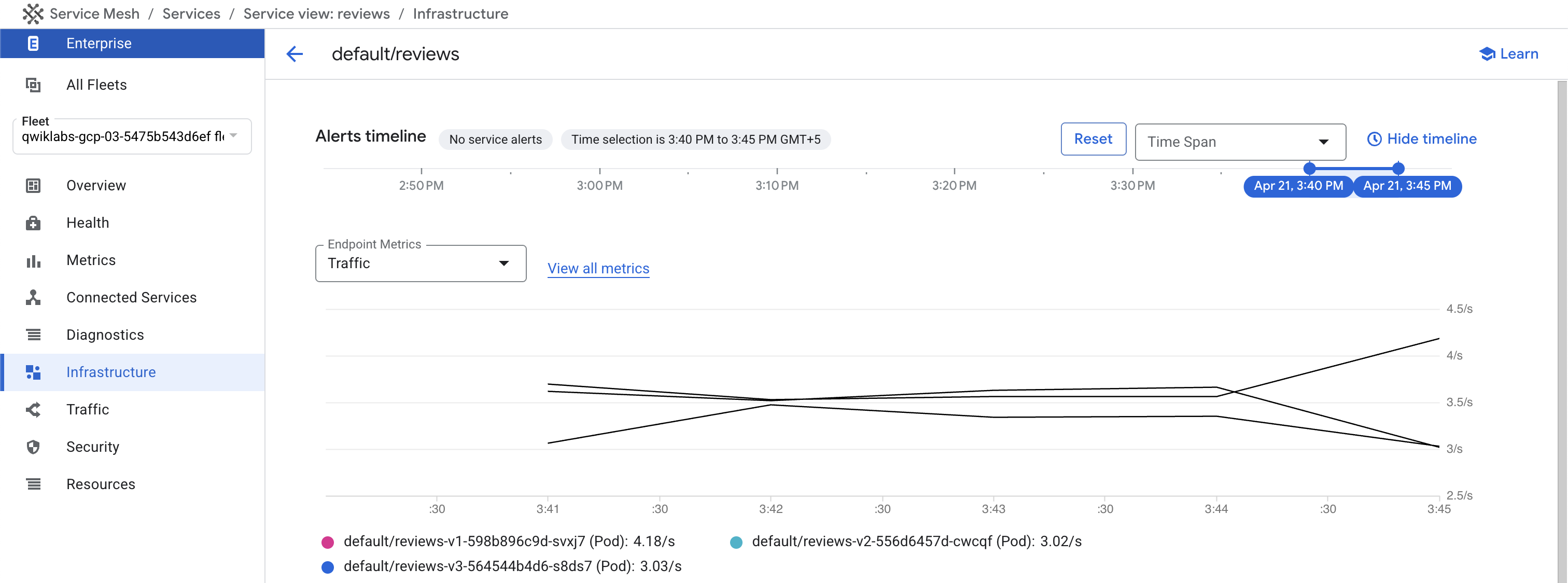
Task: Expand the Fleet selector dropdown
Action: pyautogui.click(x=132, y=136)
